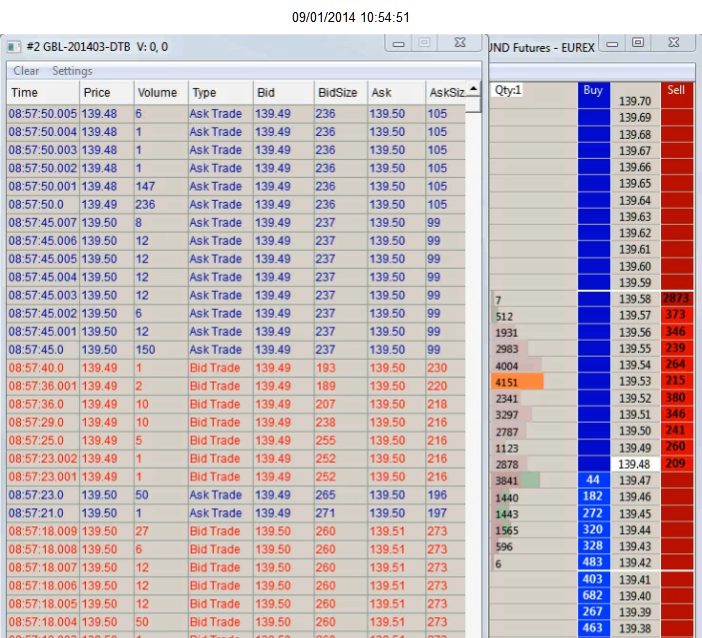702x638 pixels.
Task: Click buy size 272 at 139.45
Action: [x=593, y=513]
